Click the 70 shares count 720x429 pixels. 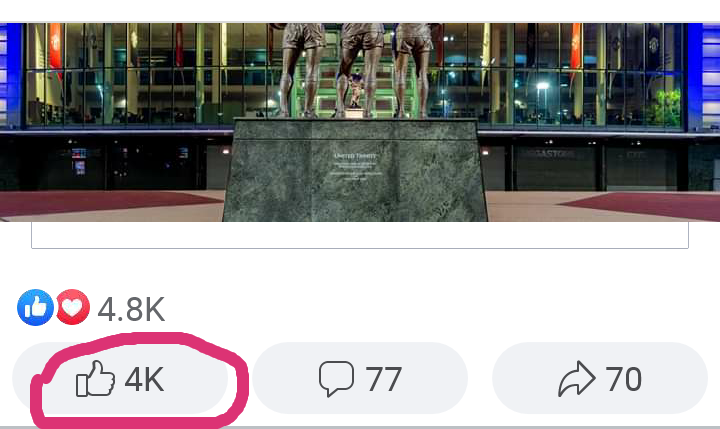tap(624, 379)
